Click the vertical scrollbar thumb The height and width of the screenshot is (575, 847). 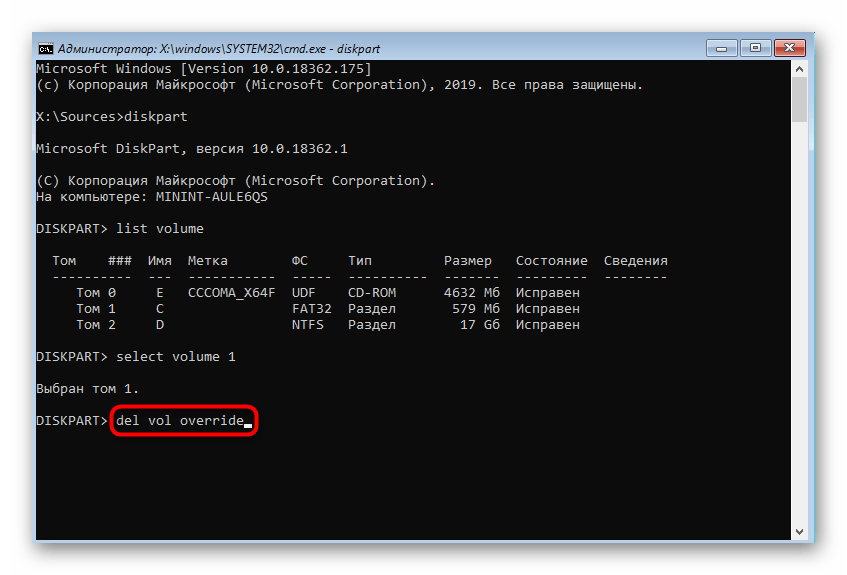pos(798,100)
